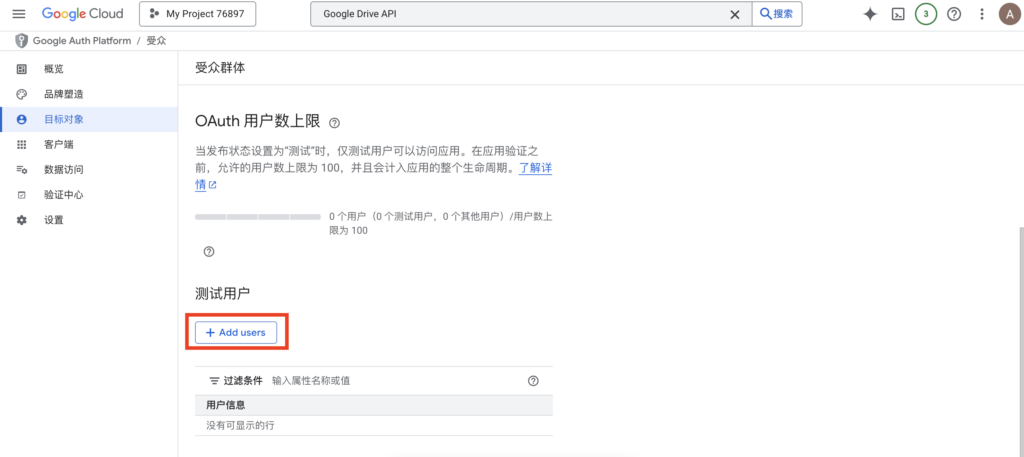Open 数据访问 sidebar item
This screenshot has width=1024, height=457.
[63, 169]
